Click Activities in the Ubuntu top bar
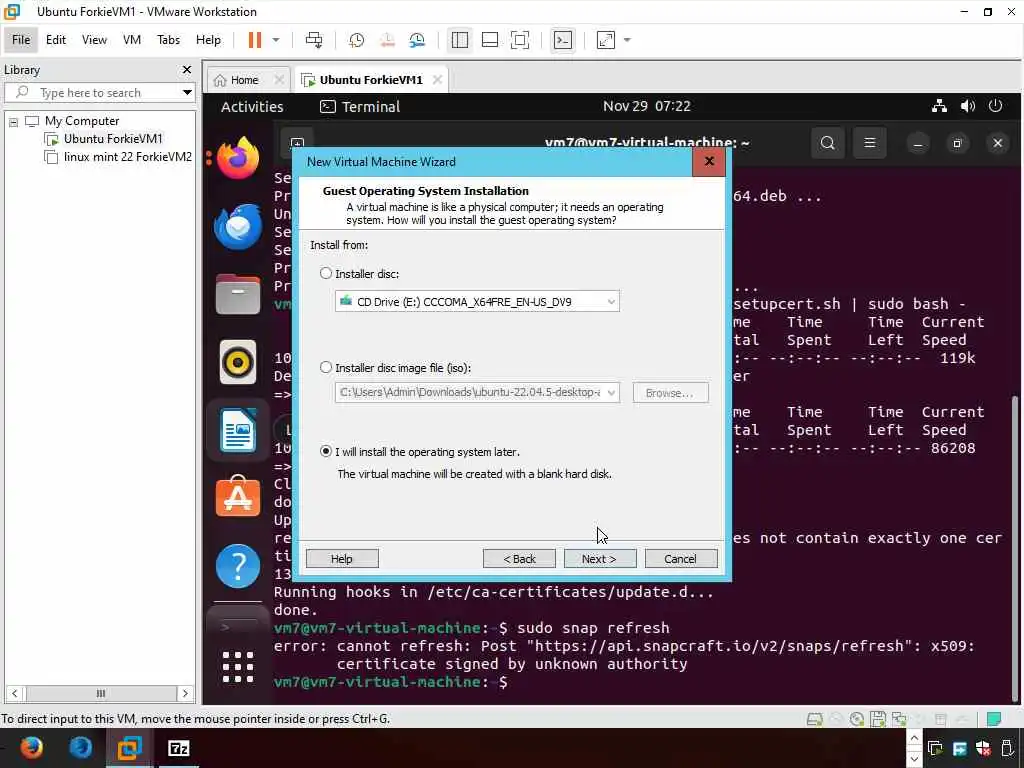 252,106
